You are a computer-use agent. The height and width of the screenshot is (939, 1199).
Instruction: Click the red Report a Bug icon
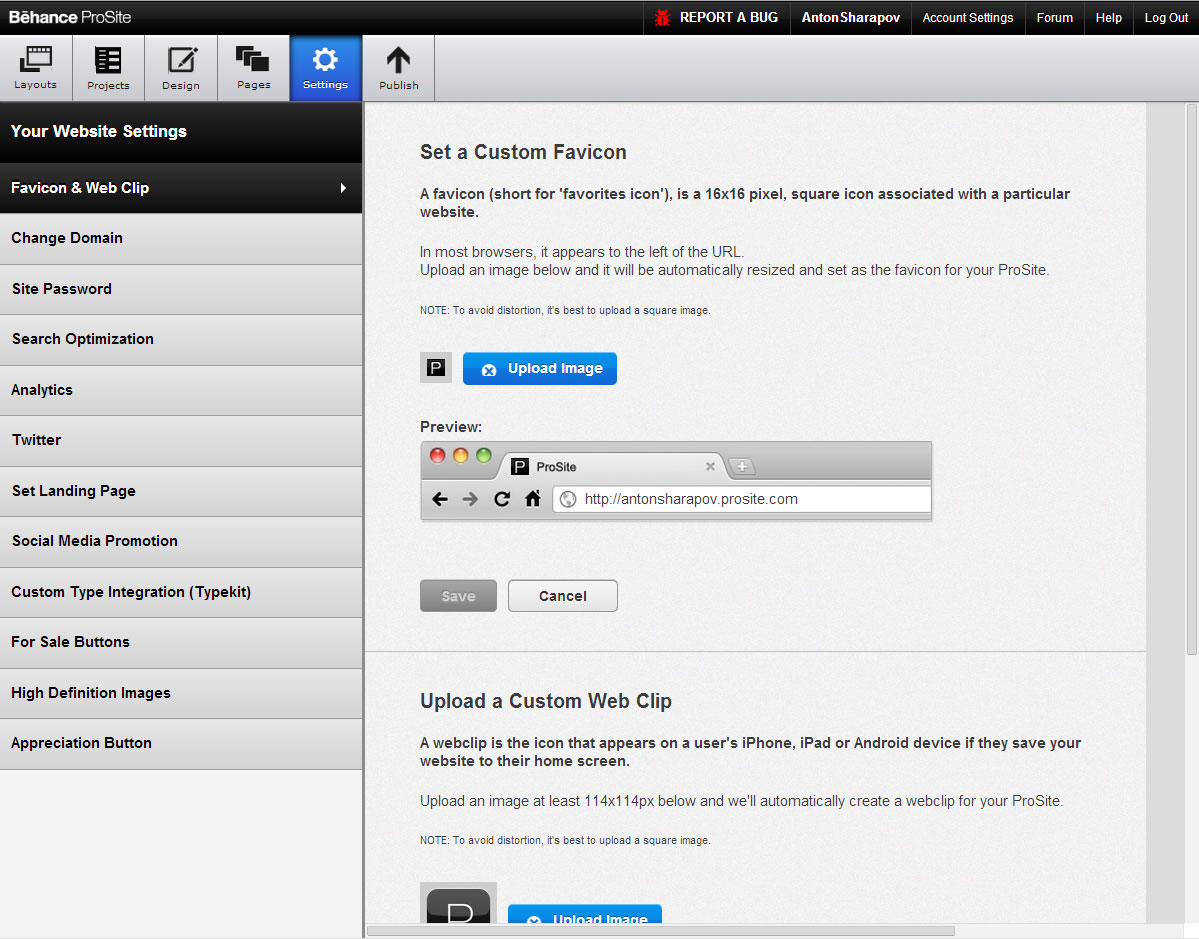pos(662,18)
